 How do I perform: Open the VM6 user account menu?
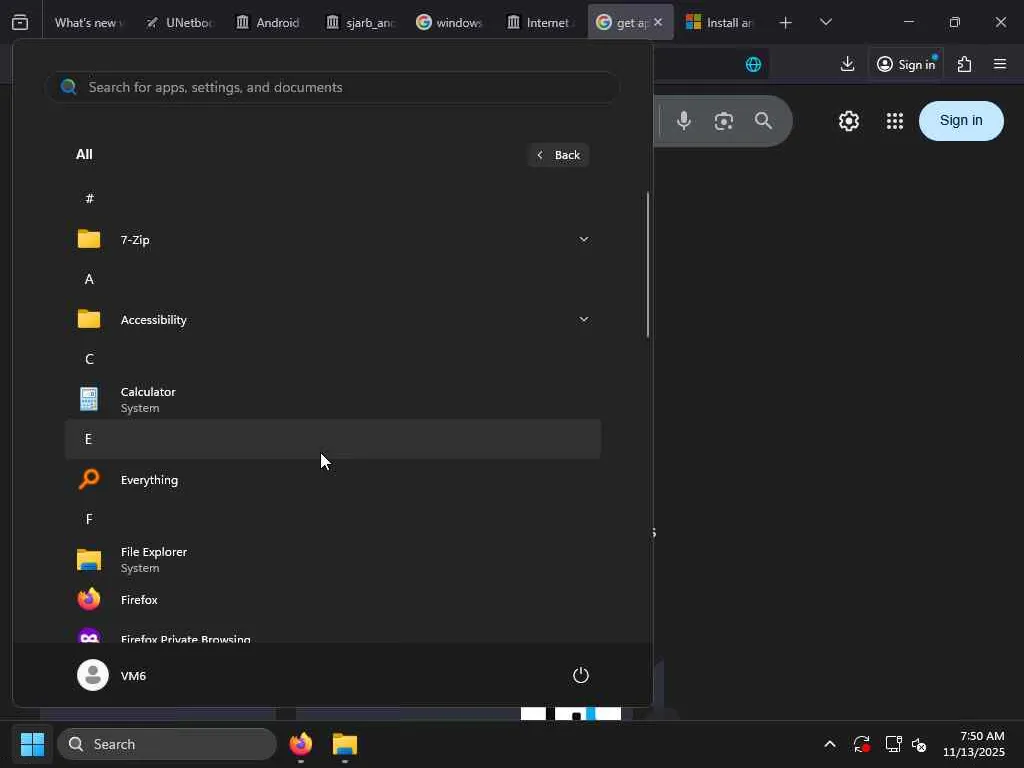[x=112, y=675]
